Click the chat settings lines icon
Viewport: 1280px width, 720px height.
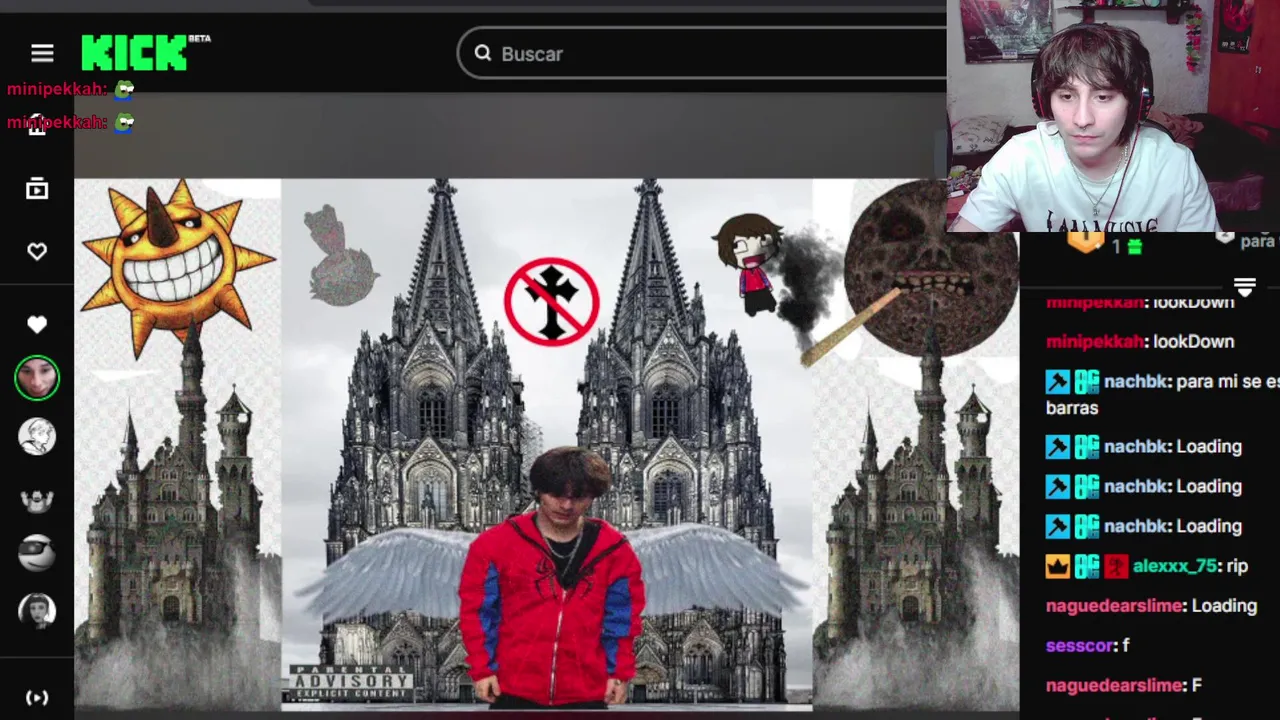coord(1245,288)
